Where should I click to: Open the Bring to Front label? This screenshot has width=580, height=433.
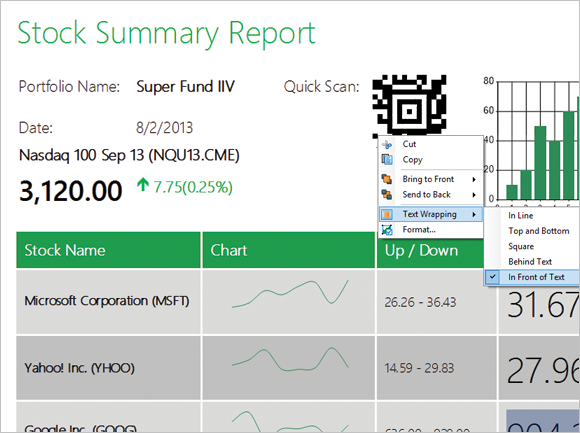428,179
